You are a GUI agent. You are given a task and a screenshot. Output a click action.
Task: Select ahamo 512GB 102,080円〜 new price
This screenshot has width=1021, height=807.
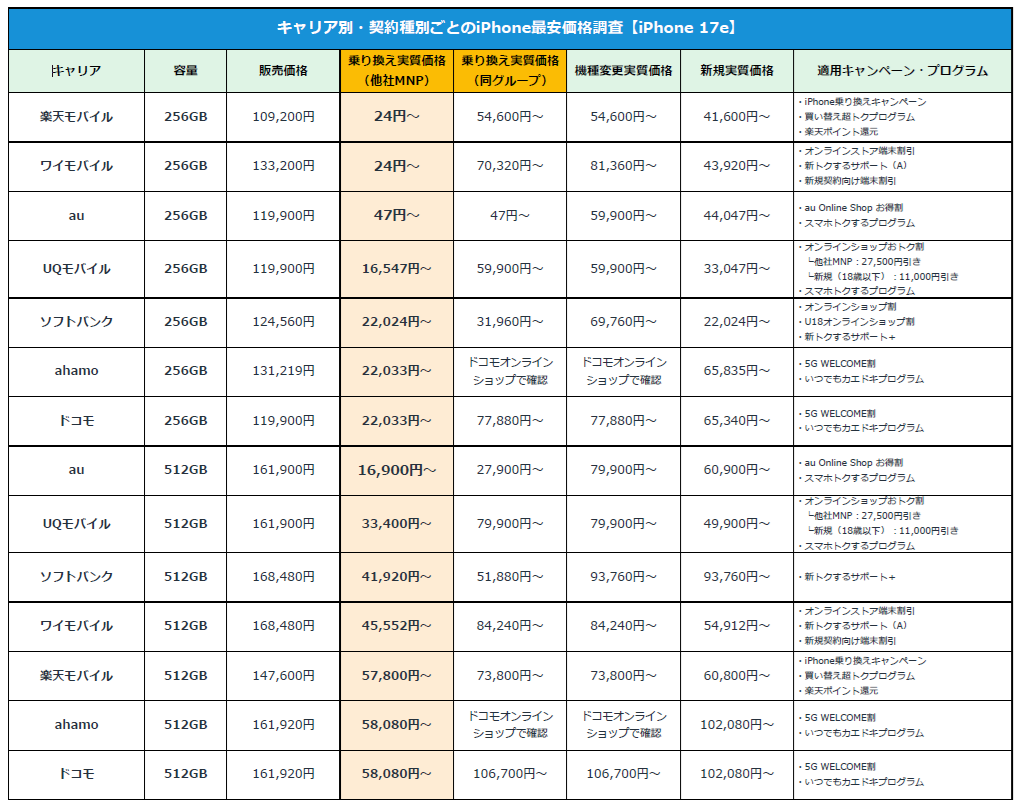(736, 725)
